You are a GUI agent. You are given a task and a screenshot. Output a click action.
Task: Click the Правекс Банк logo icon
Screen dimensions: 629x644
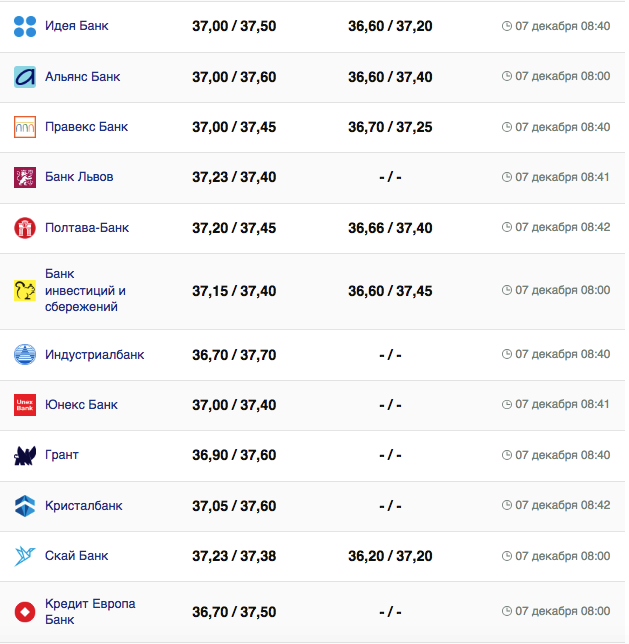pyautogui.click(x=25, y=127)
